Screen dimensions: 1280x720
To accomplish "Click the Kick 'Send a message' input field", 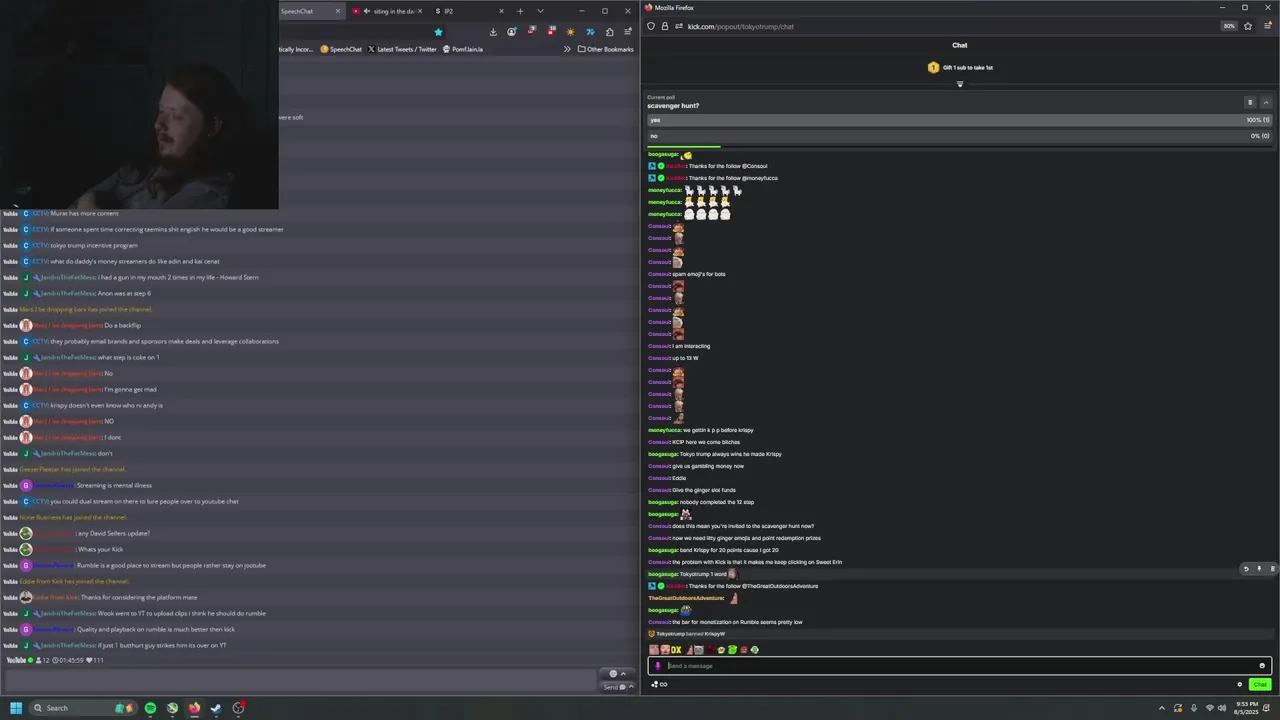I will (960, 666).
